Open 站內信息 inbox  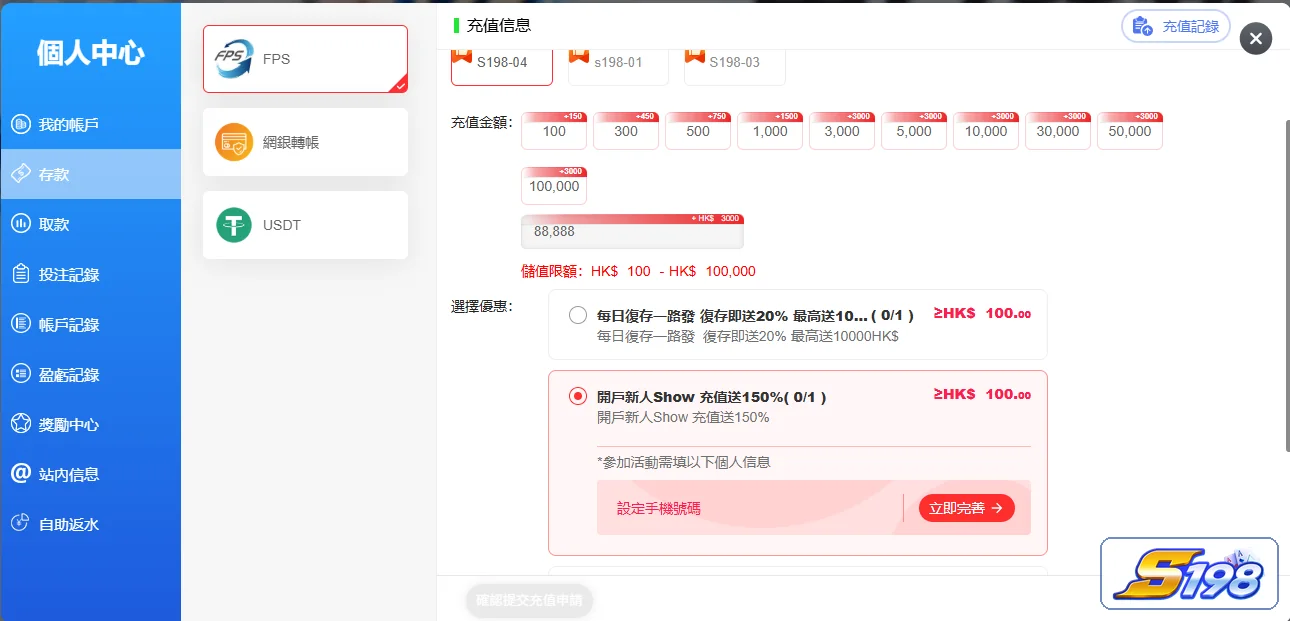click(90, 474)
